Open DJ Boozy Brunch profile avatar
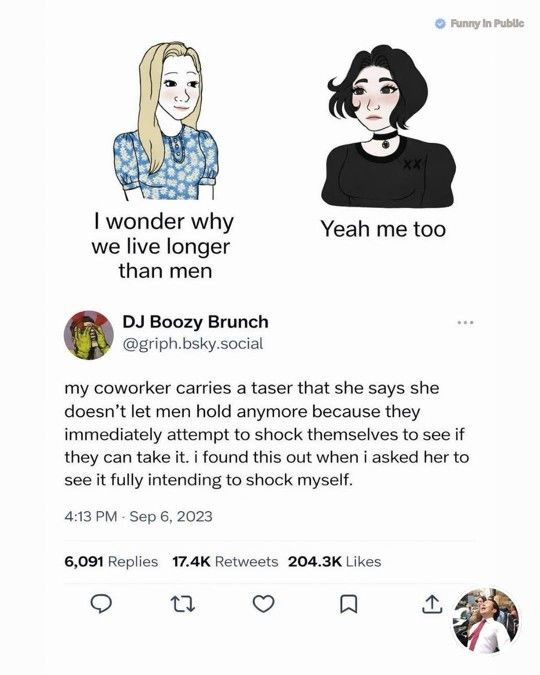The image size is (540, 675). (89, 335)
